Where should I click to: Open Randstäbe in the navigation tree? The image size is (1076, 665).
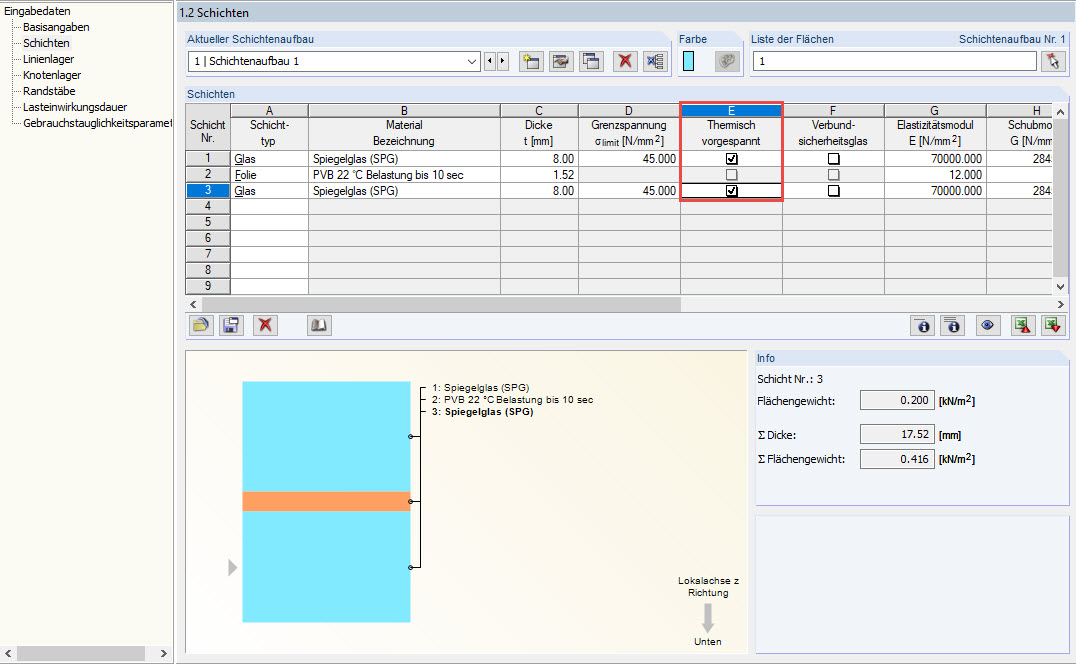49,91
